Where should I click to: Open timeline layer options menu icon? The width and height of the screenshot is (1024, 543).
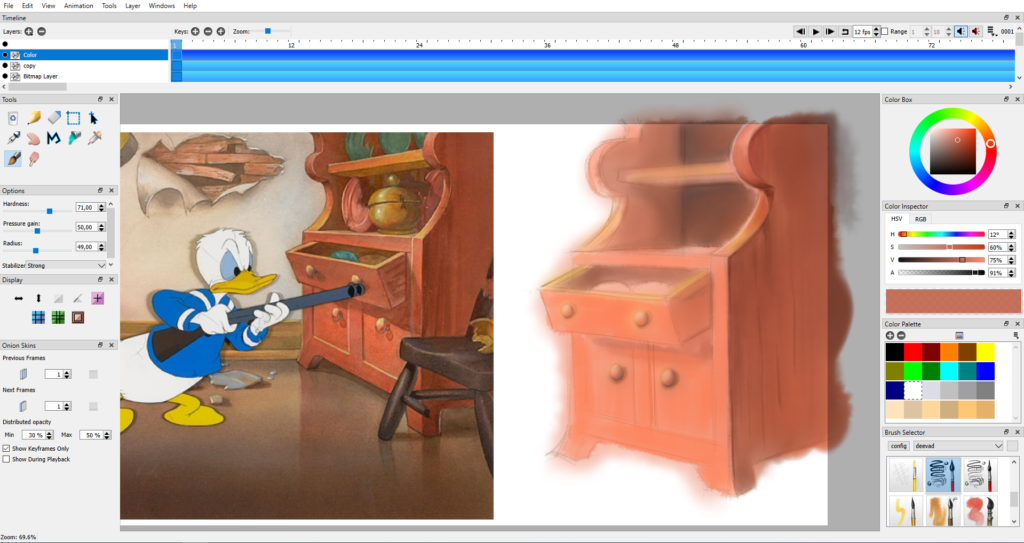pyautogui.click(x=991, y=31)
